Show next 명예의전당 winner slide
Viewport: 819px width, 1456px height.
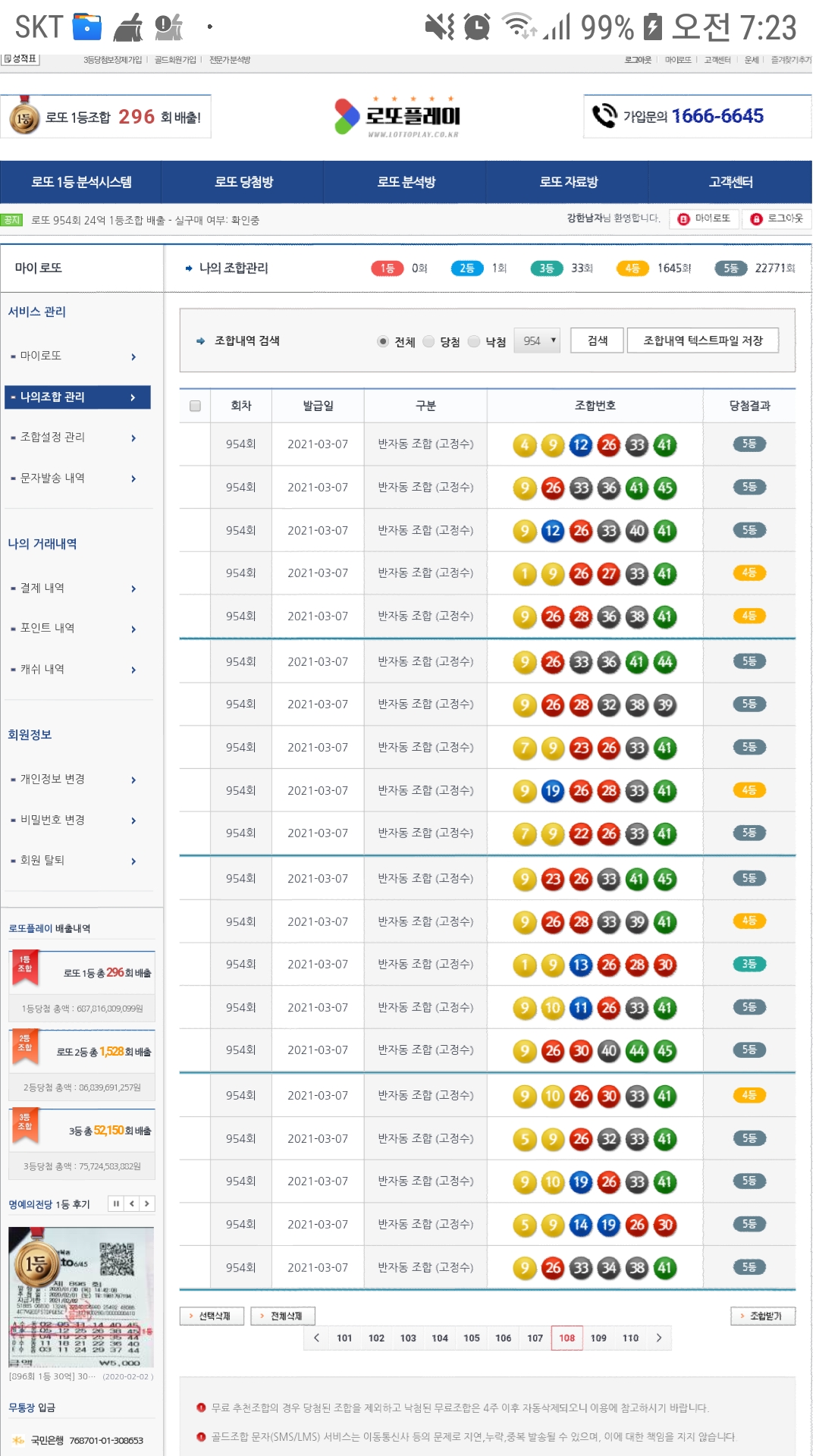pyautogui.click(x=147, y=1203)
